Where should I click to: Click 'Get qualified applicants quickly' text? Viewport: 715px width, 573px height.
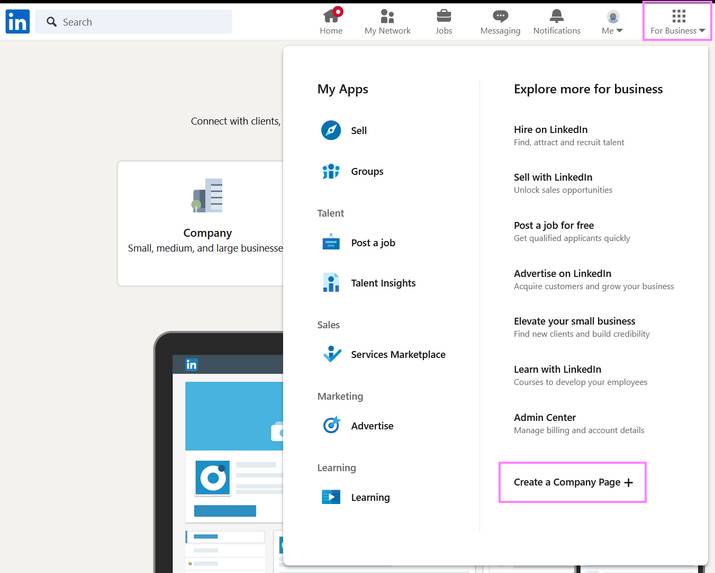572,238
